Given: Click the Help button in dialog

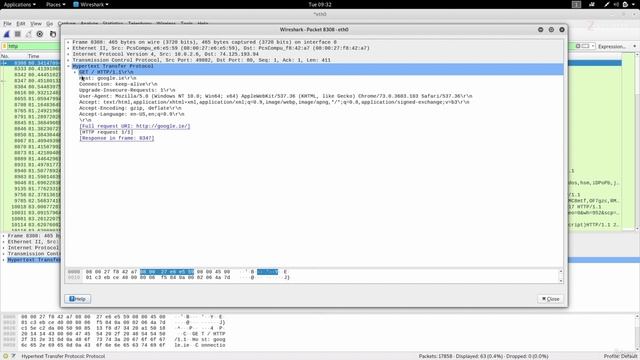Looking at the screenshot, I should pyautogui.click(x=78, y=299).
